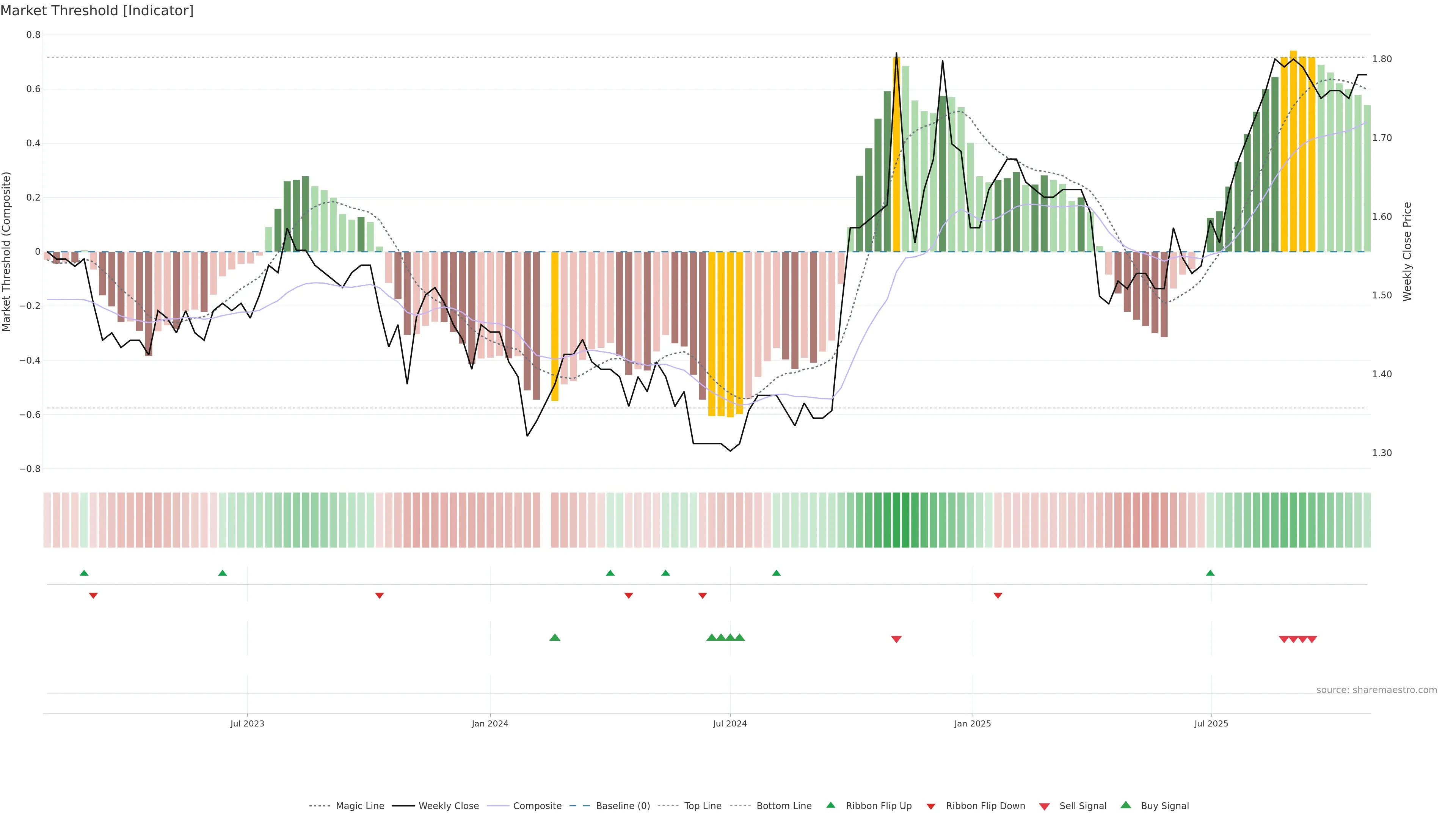Click the Baseline (0) legend entry
Viewport: 1456px width, 819px height.
[x=623, y=806]
